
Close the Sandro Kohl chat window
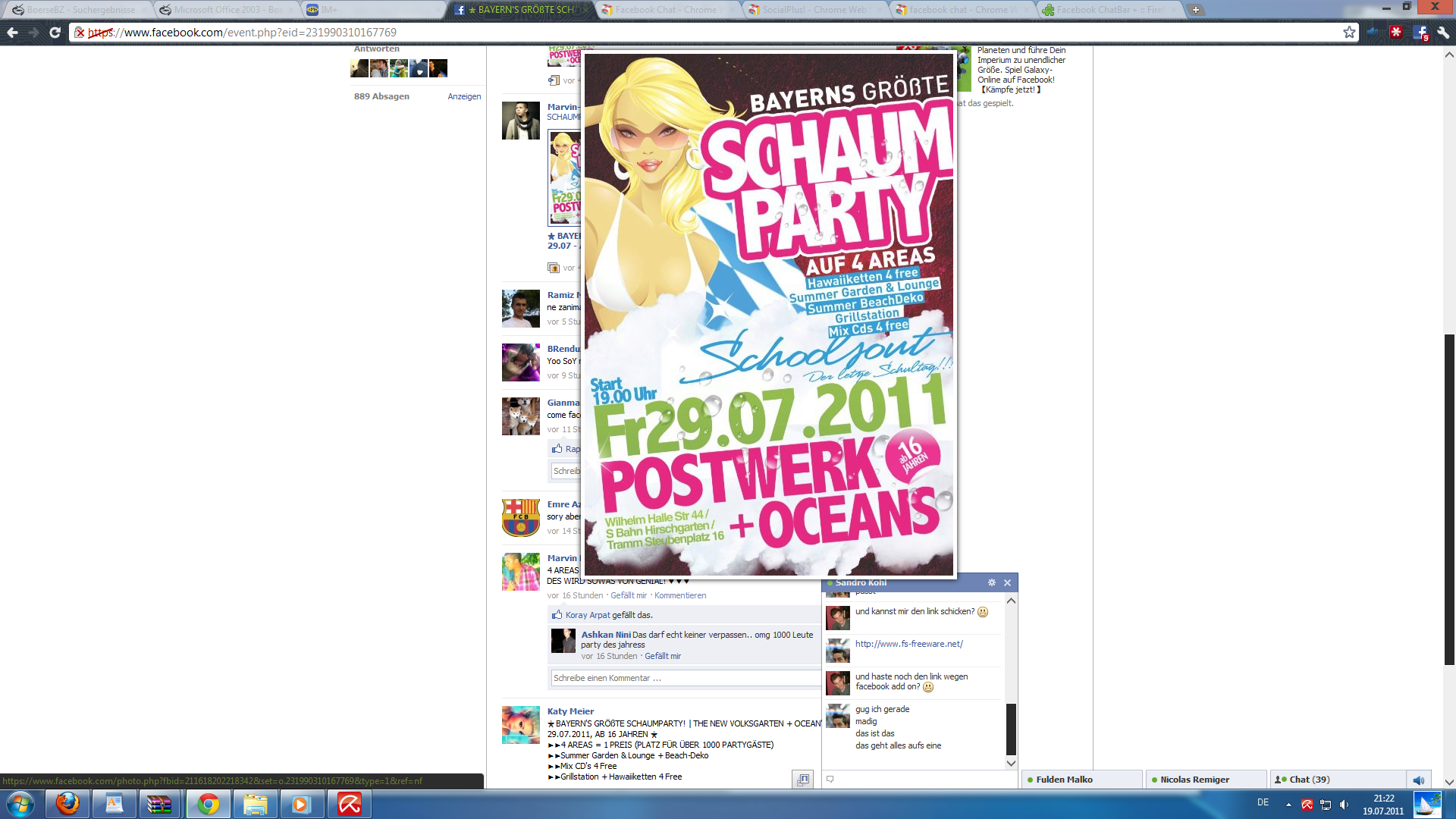1008,582
